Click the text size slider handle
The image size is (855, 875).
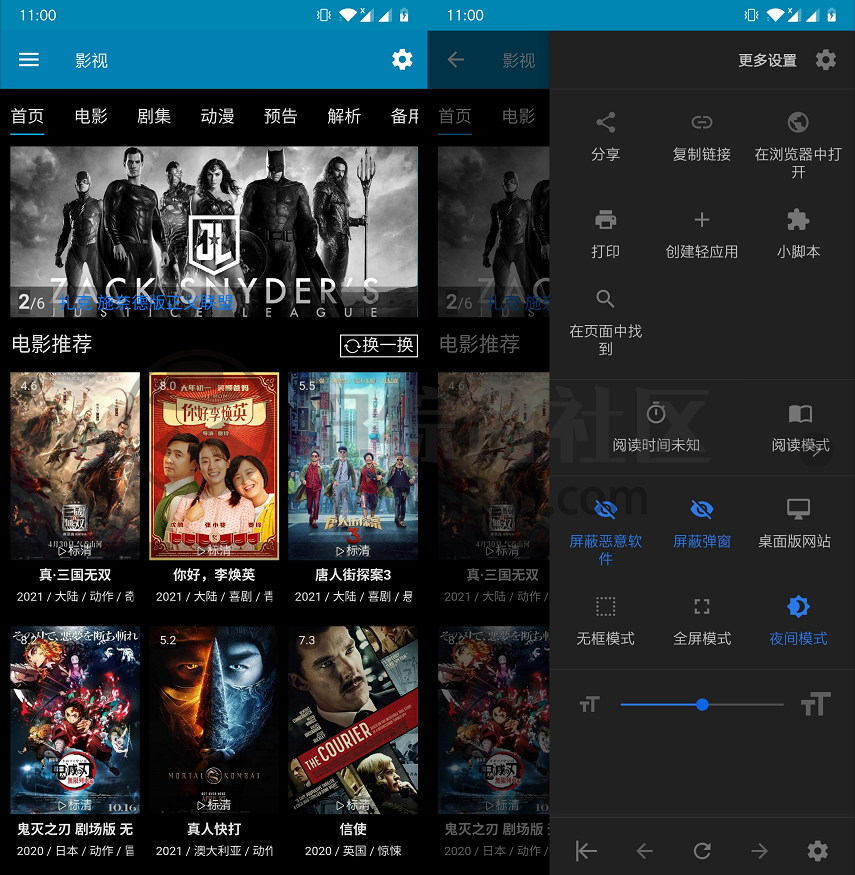[x=702, y=705]
